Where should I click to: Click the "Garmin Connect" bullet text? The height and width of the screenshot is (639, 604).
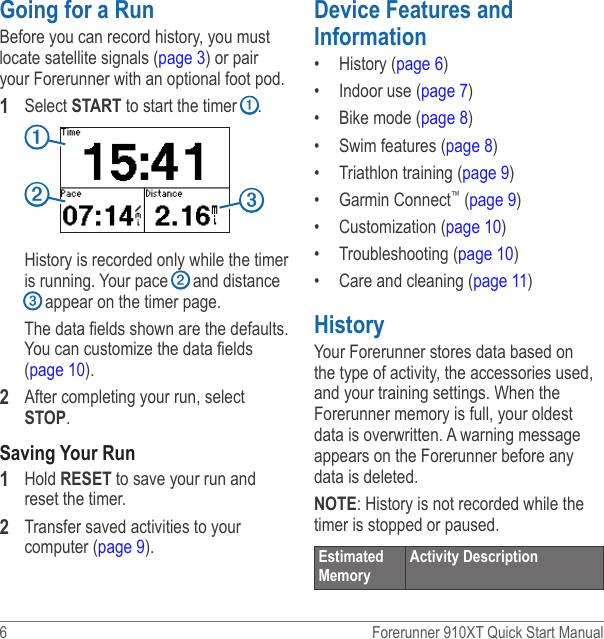pos(395,200)
